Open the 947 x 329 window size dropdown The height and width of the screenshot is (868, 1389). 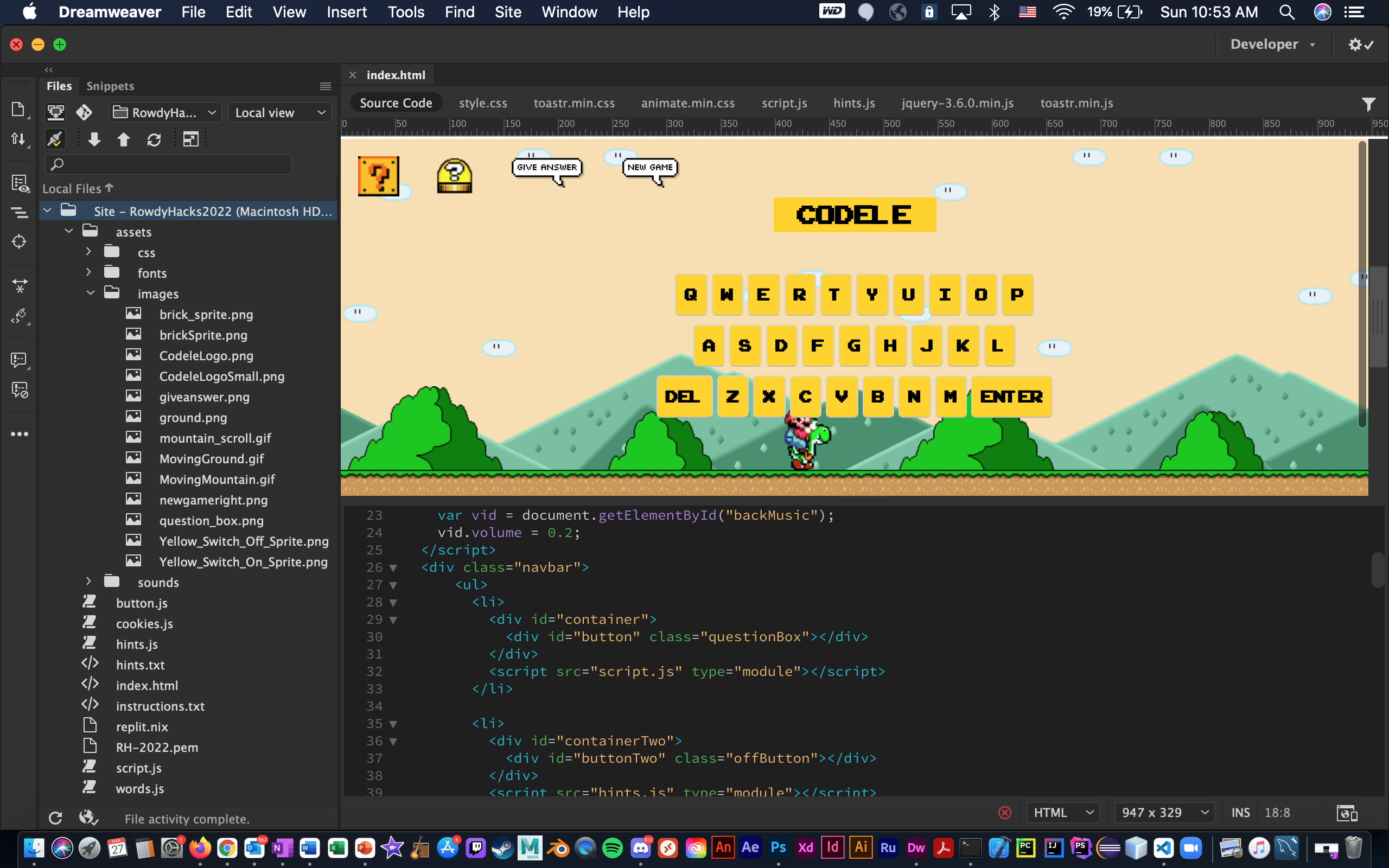[x=1164, y=813]
